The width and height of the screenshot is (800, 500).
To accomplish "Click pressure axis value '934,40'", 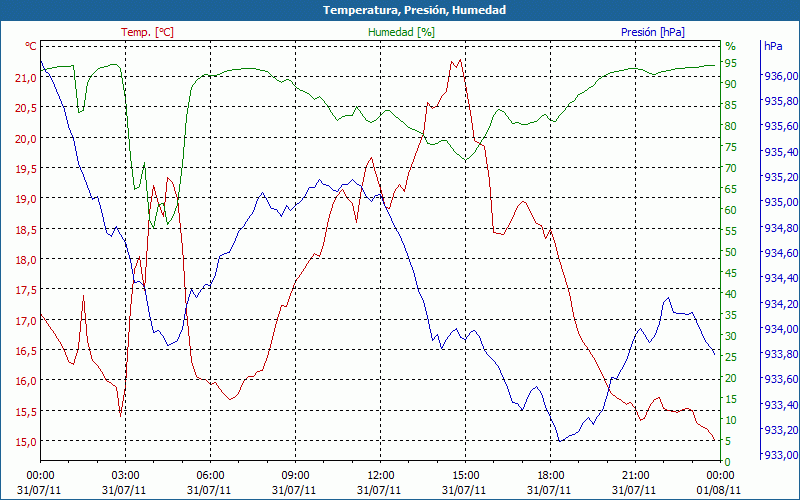I will pos(779,278).
